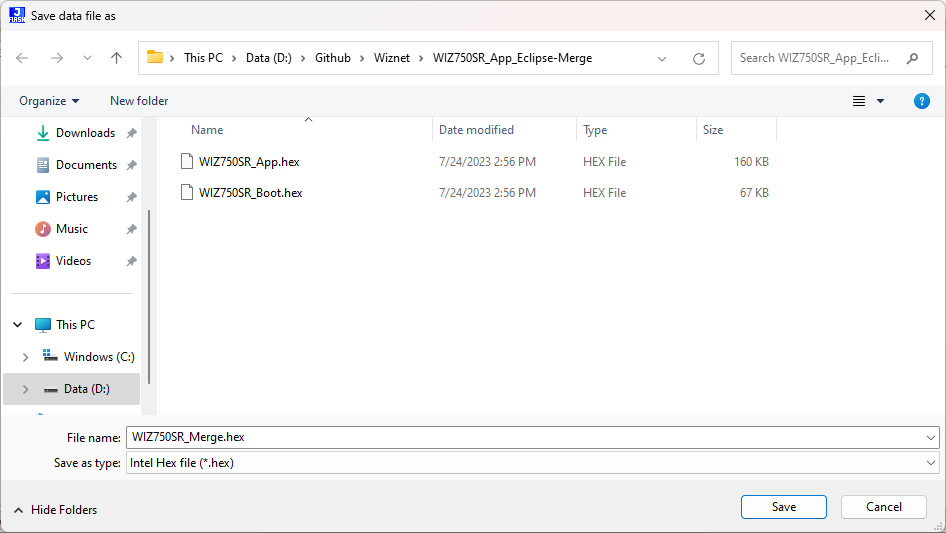The image size is (946, 533).
Task: Open the Organize menu
Action: (x=49, y=101)
